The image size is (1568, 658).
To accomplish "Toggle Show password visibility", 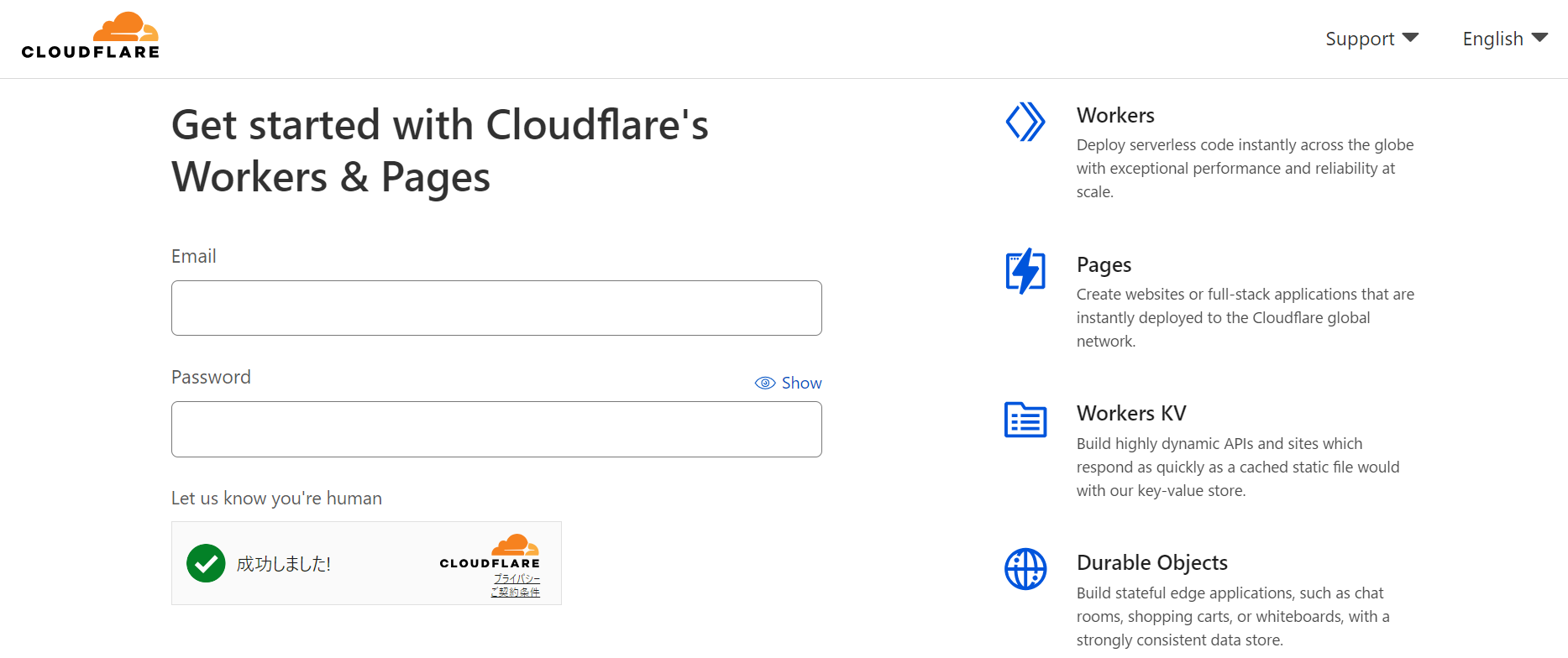I will coord(789,383).
